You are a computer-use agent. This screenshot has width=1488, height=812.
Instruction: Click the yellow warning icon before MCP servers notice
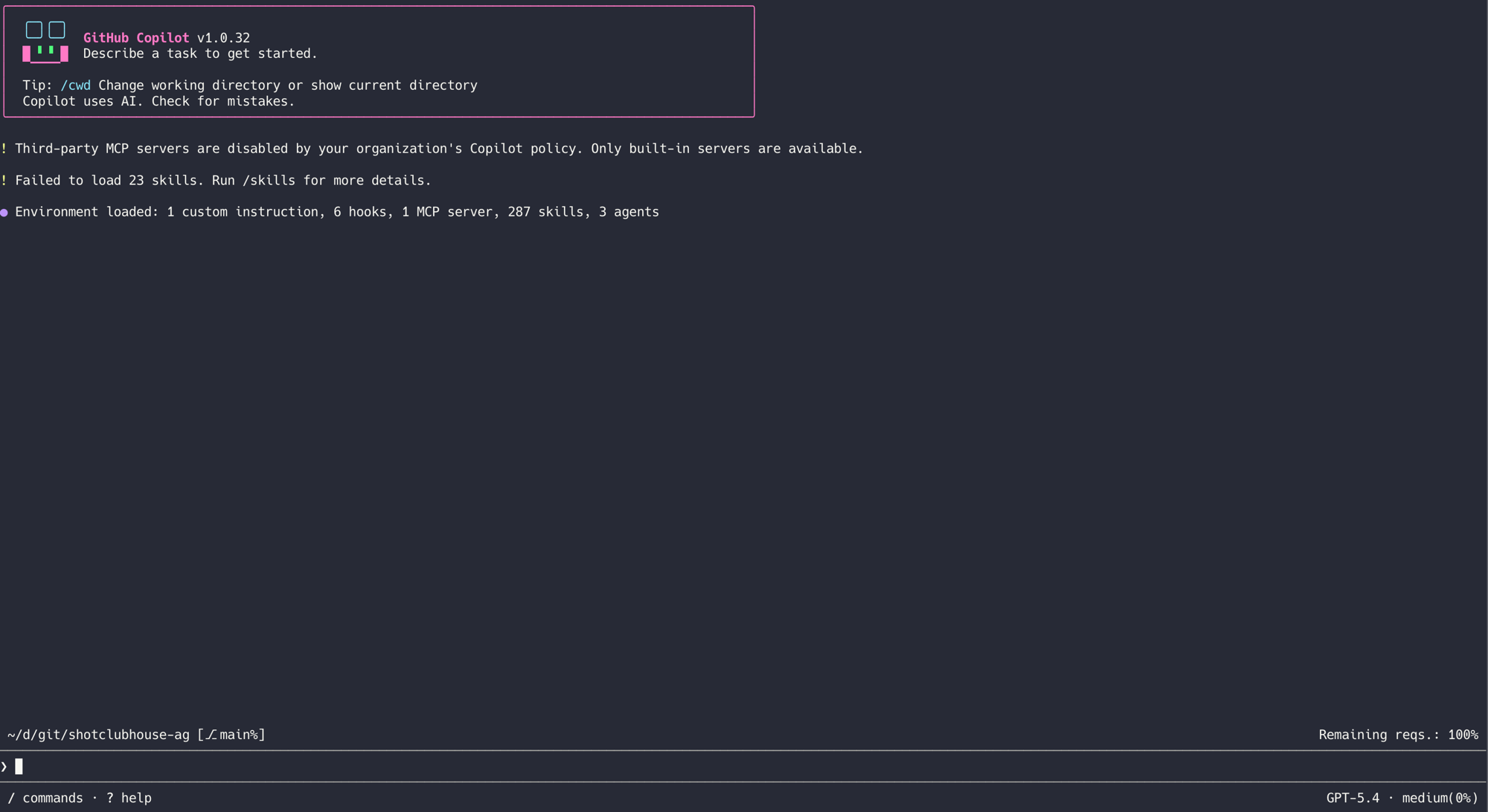point(4,148)
